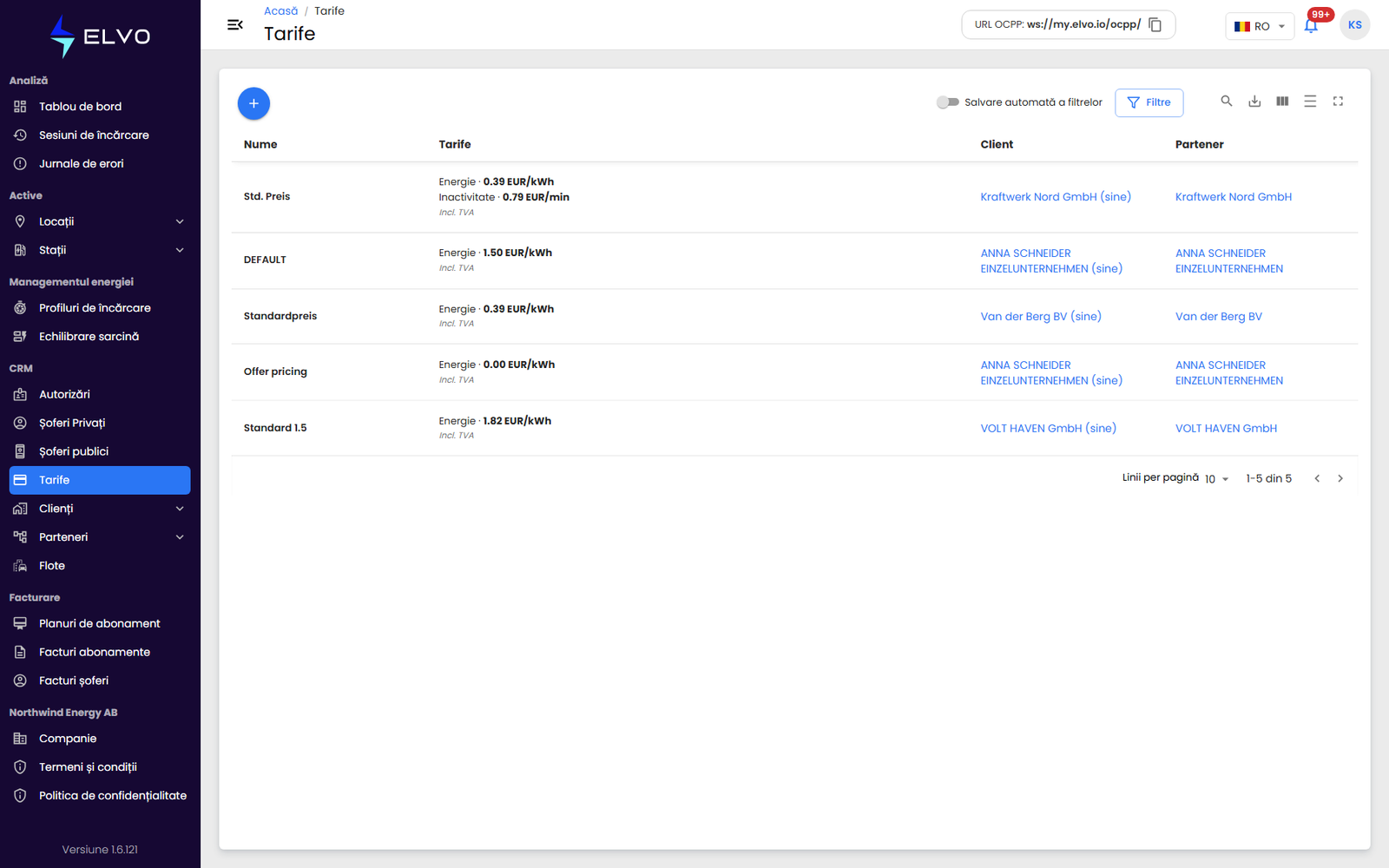
Task: Change table row density
Action: pos(1310,102)
